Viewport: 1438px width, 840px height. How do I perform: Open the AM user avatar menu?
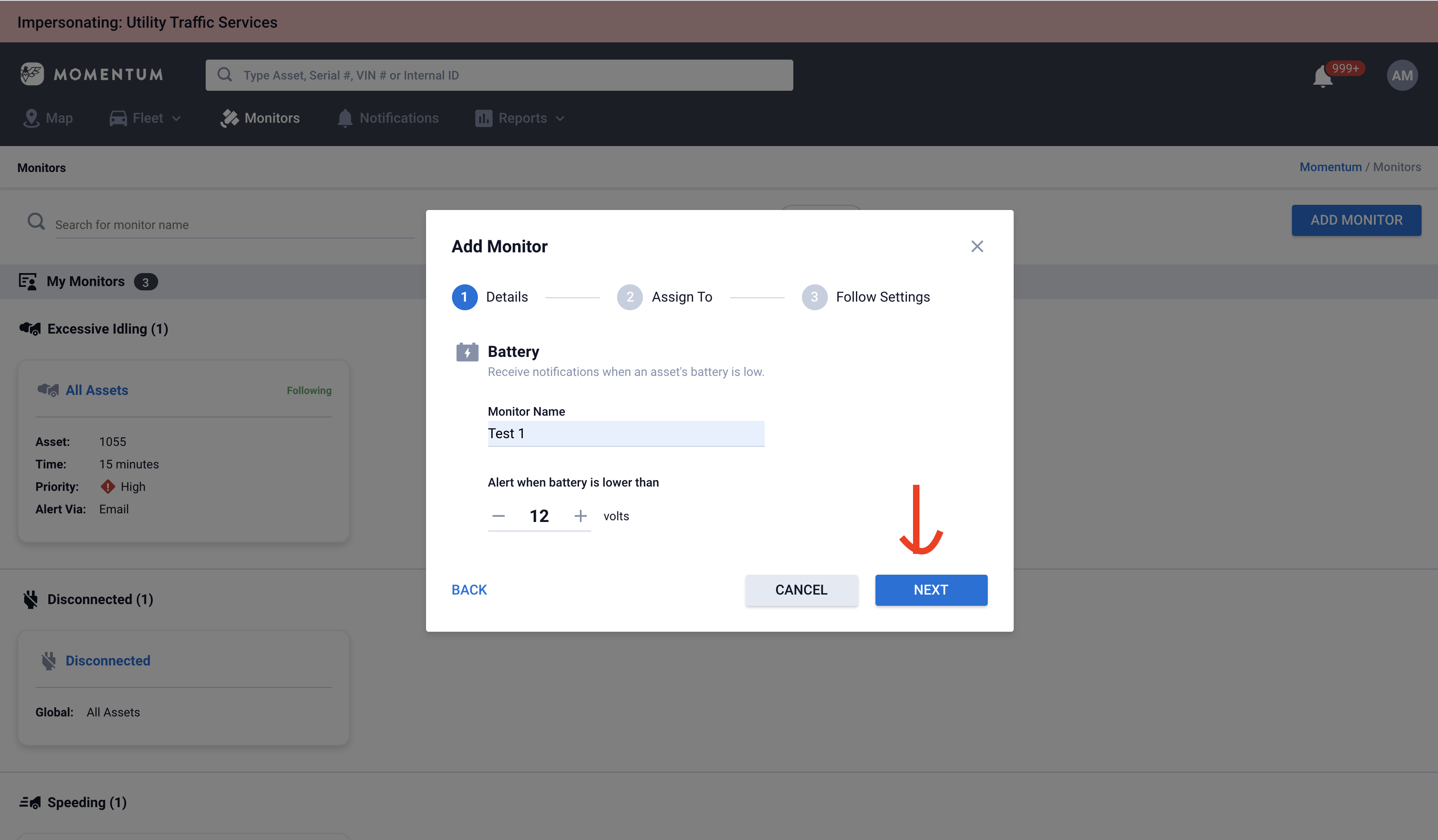(1402, 75)
